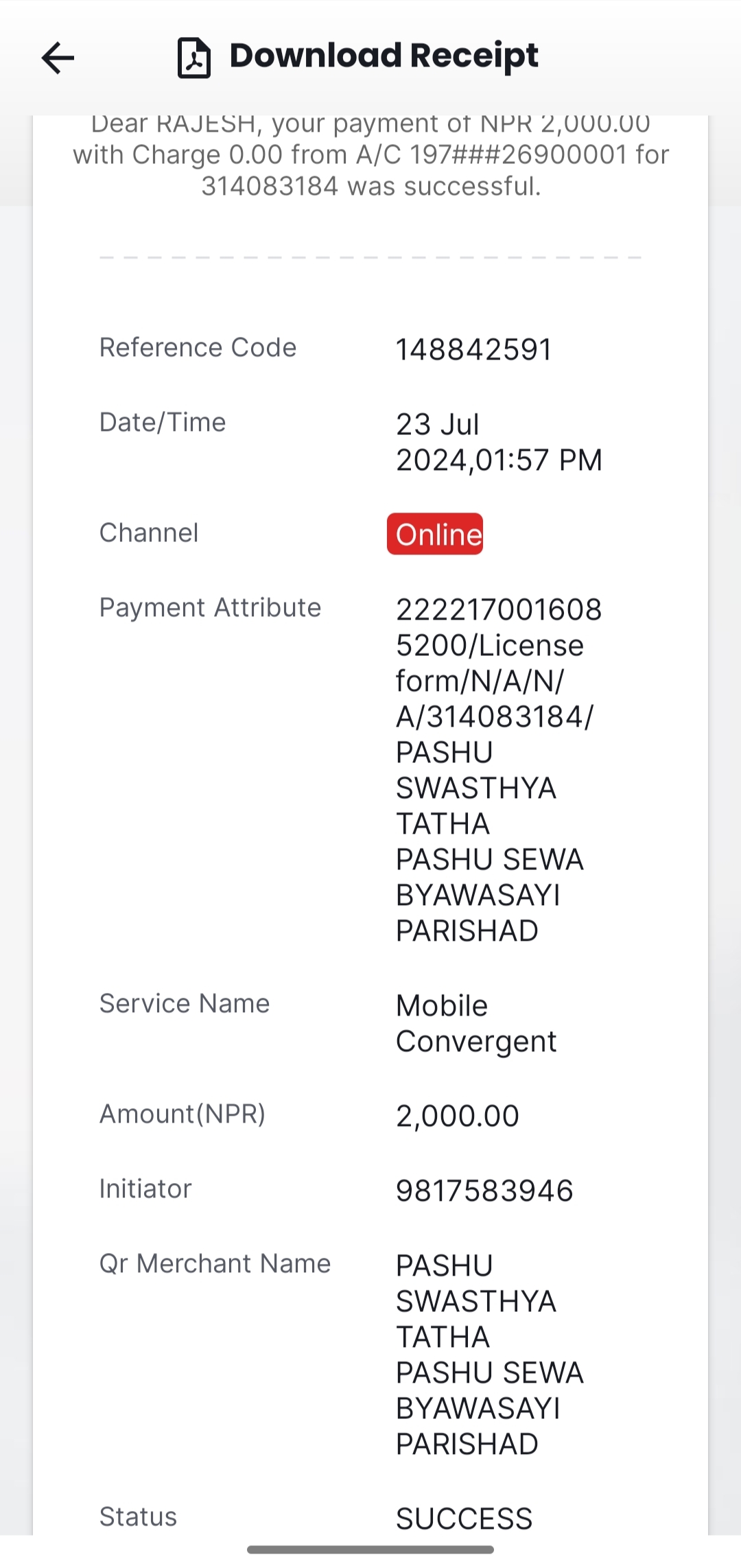Tap the Initiator label
741x1568 pixels.
(x=145, y=1189)
